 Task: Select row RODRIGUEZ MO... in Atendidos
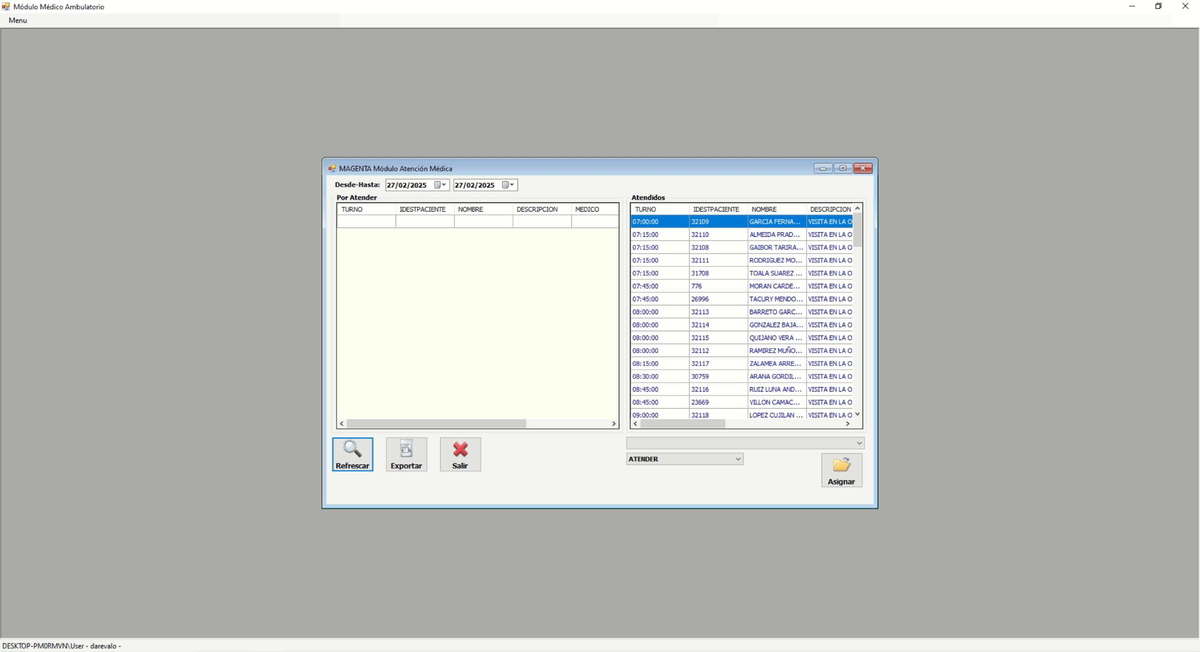(742, 260)
